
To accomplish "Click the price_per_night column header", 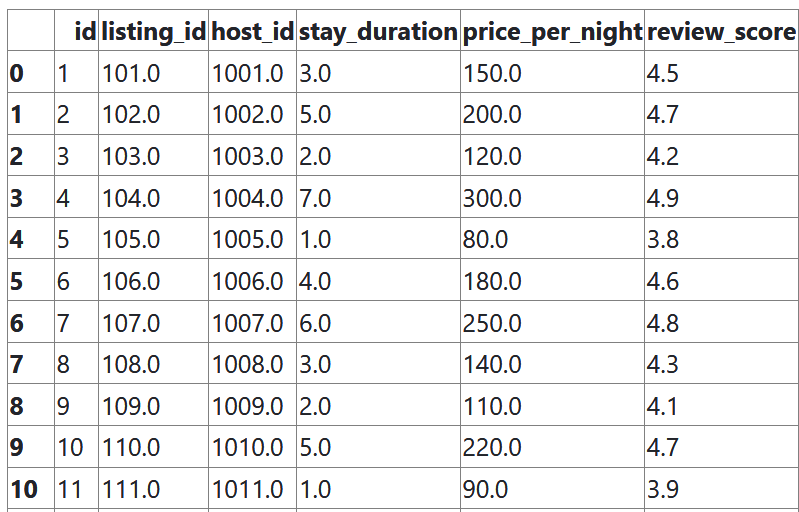I will coord(551,32).
